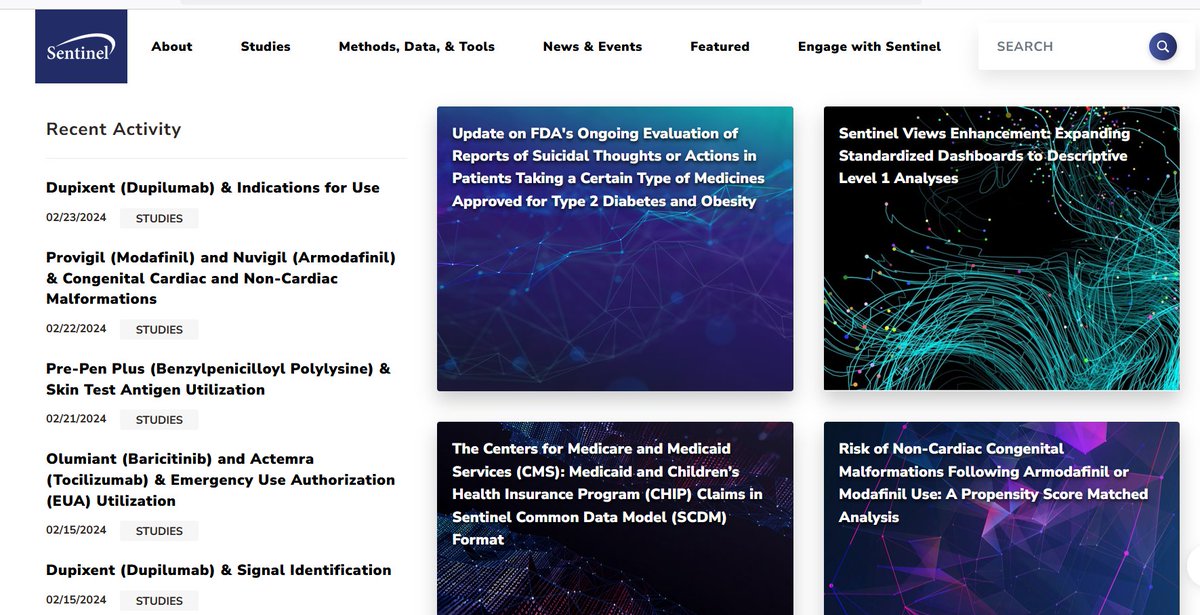
Task: Open Dupixent (Dupilumab) & Indications for Use
Action: (213, 188)
